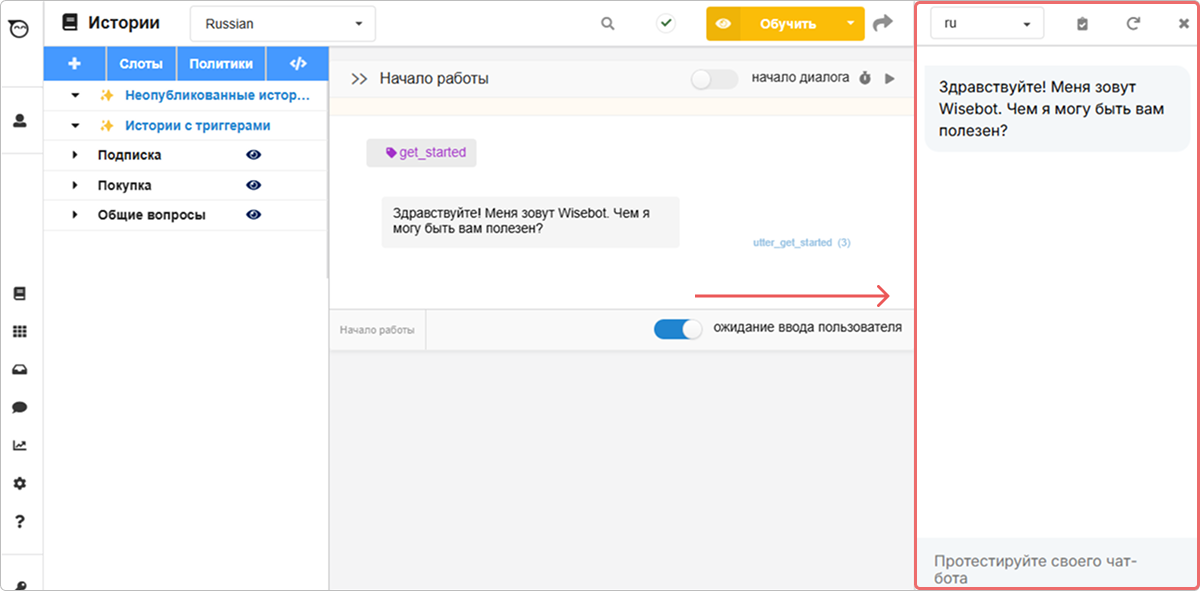
Task: Switch to the Слоты tab
Action: click(x=141, y=64)
